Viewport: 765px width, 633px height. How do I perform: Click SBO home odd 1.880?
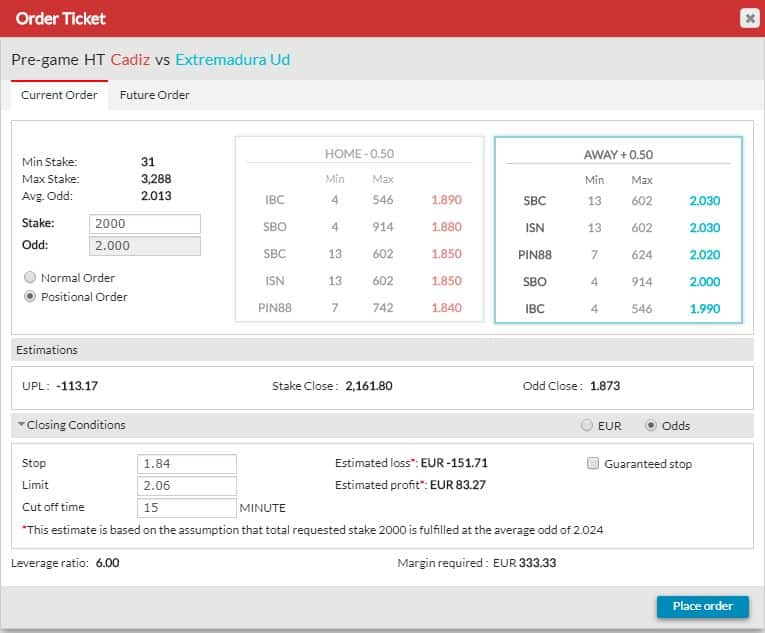pyautogui.click(x=446, y=227)
